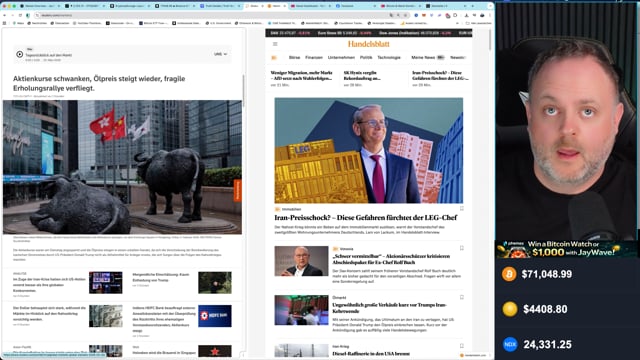Image resolution: width=640 pixels, height=360 pixels.
Task: Click the NDX index icon
Action: tap(510, 344)
